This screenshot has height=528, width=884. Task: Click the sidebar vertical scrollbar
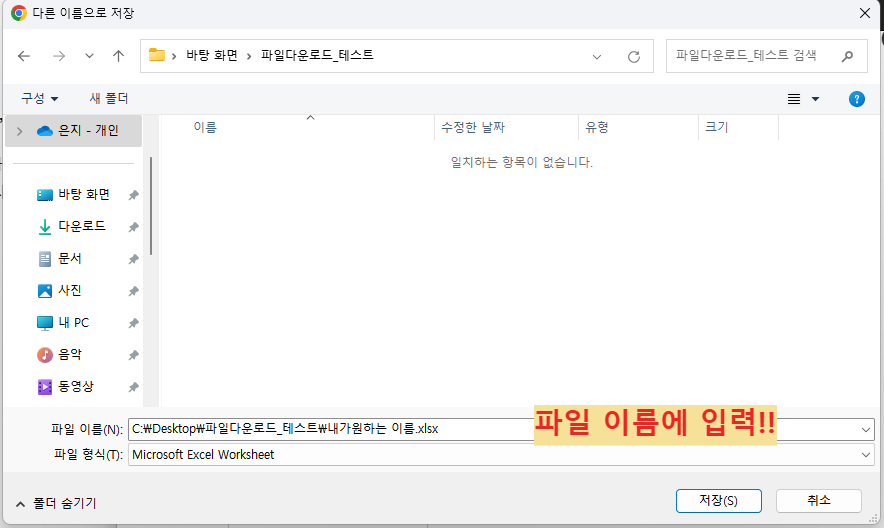[x=151, y=206]
